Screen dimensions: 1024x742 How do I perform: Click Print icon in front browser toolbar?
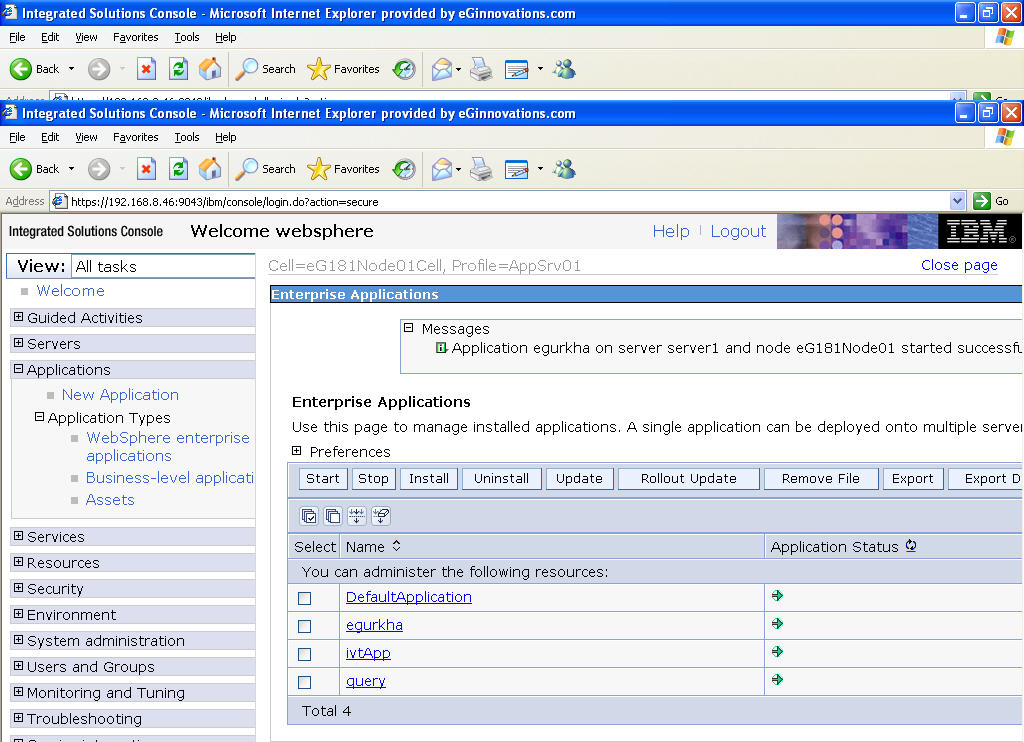click(481, 169)
